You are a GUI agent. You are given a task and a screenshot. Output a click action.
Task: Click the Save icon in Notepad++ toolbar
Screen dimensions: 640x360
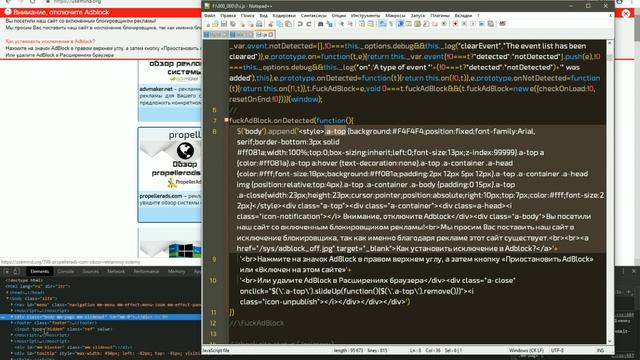224,24
